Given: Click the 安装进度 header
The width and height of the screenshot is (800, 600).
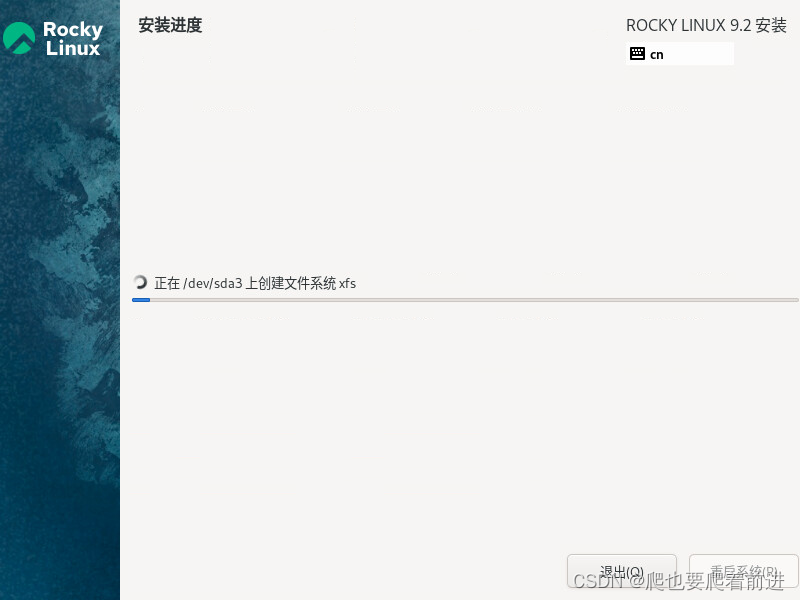Looking at the screenshot, I should pos(168,26).
